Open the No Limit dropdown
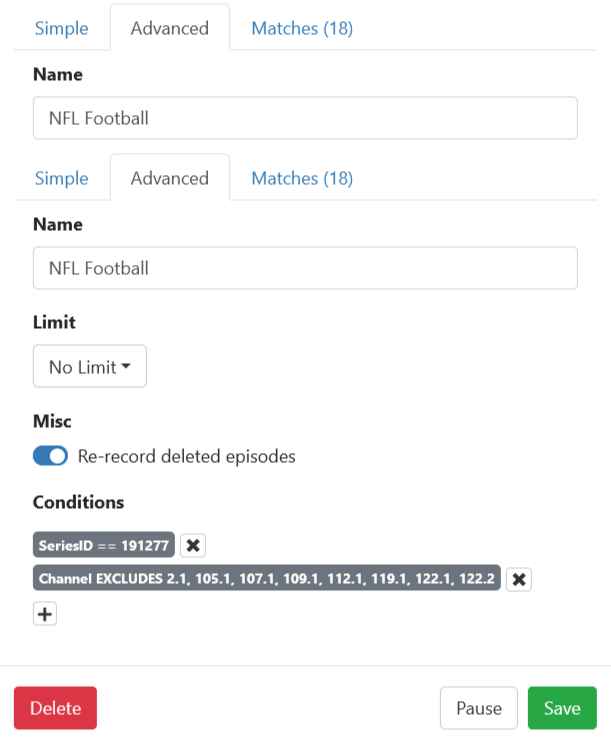This screenshot has height=745, width=611. coord(90,367)
